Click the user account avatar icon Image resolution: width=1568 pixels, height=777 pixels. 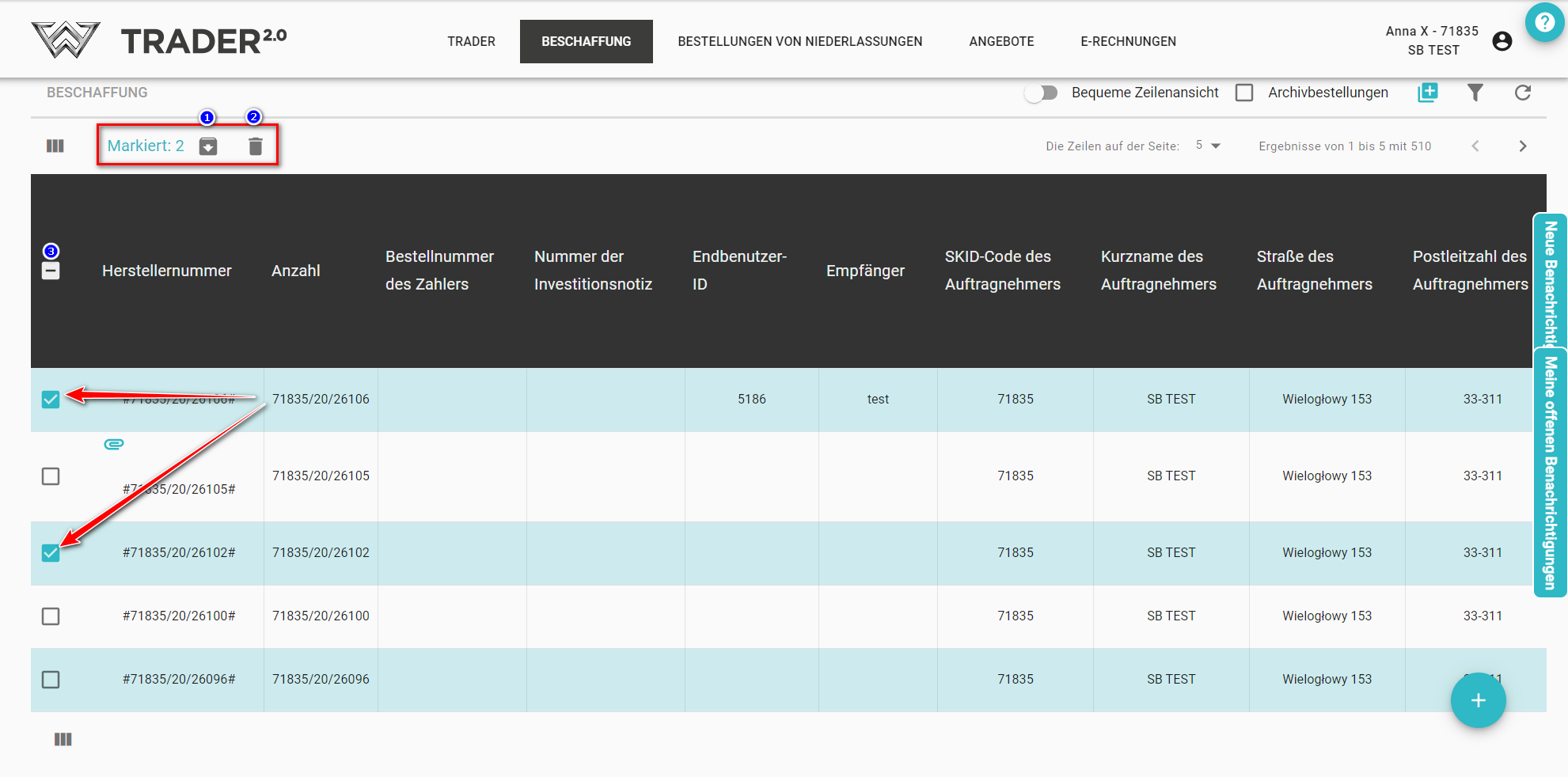coord(1502,41)
